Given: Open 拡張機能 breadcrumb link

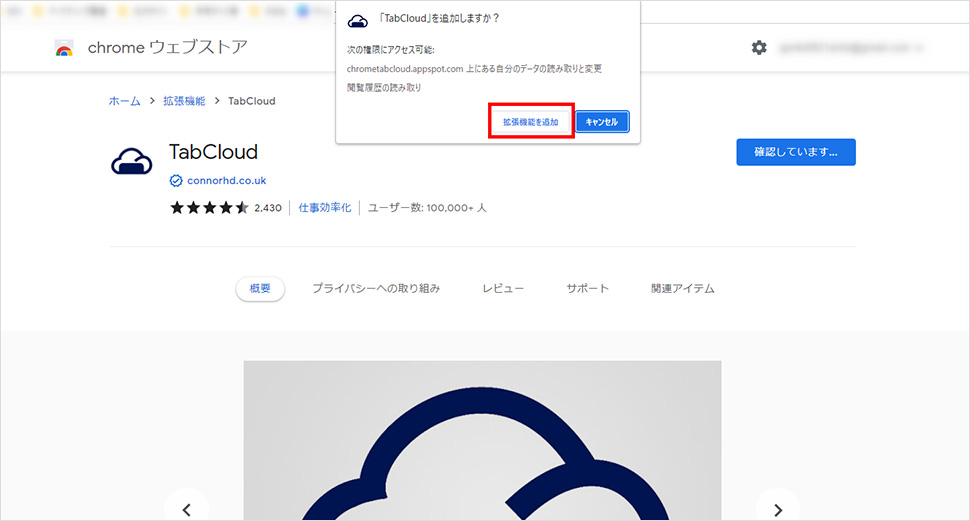Looking at the screenshot, I should coord(184,101).
